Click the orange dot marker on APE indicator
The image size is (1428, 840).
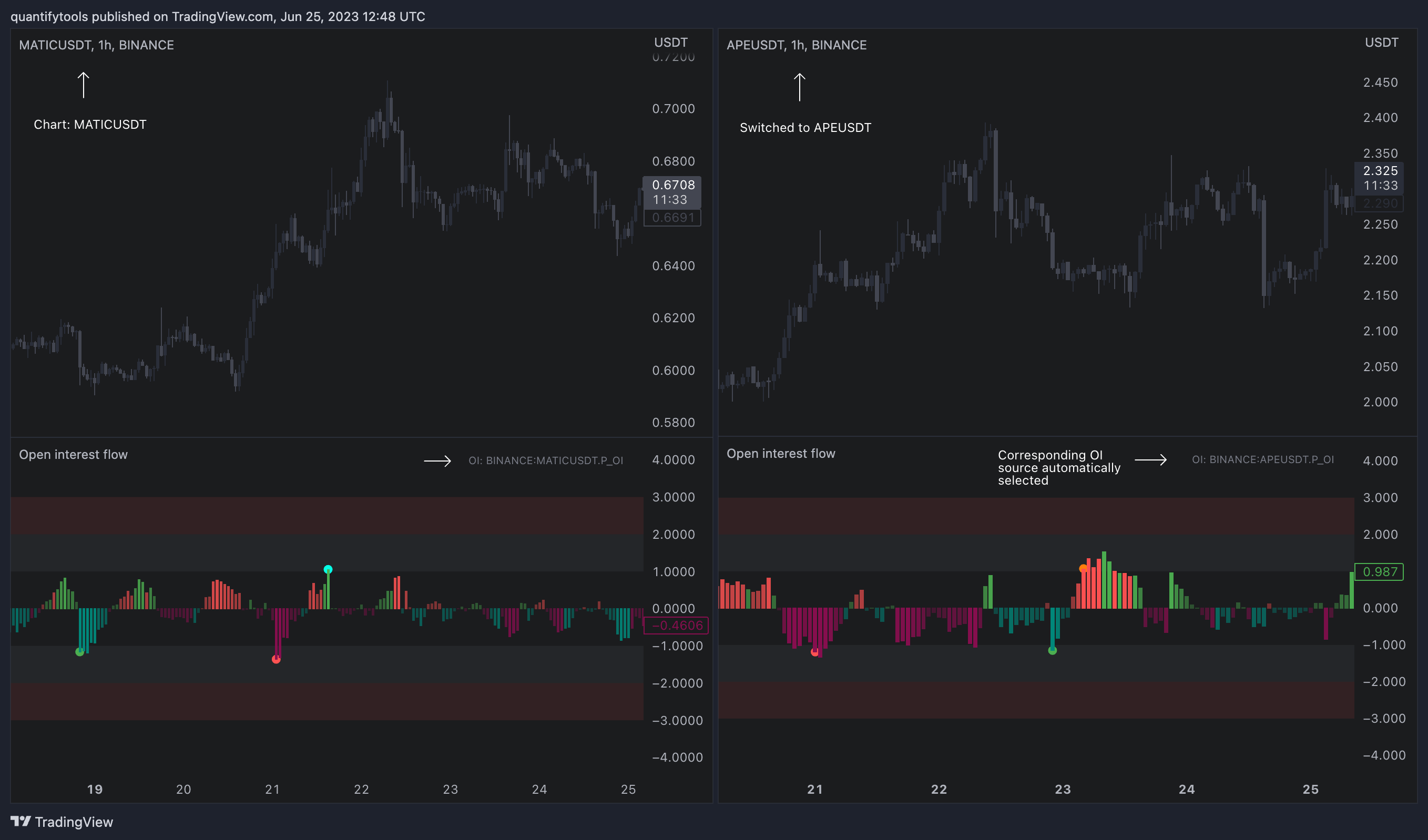click(x=1083, y=568)
